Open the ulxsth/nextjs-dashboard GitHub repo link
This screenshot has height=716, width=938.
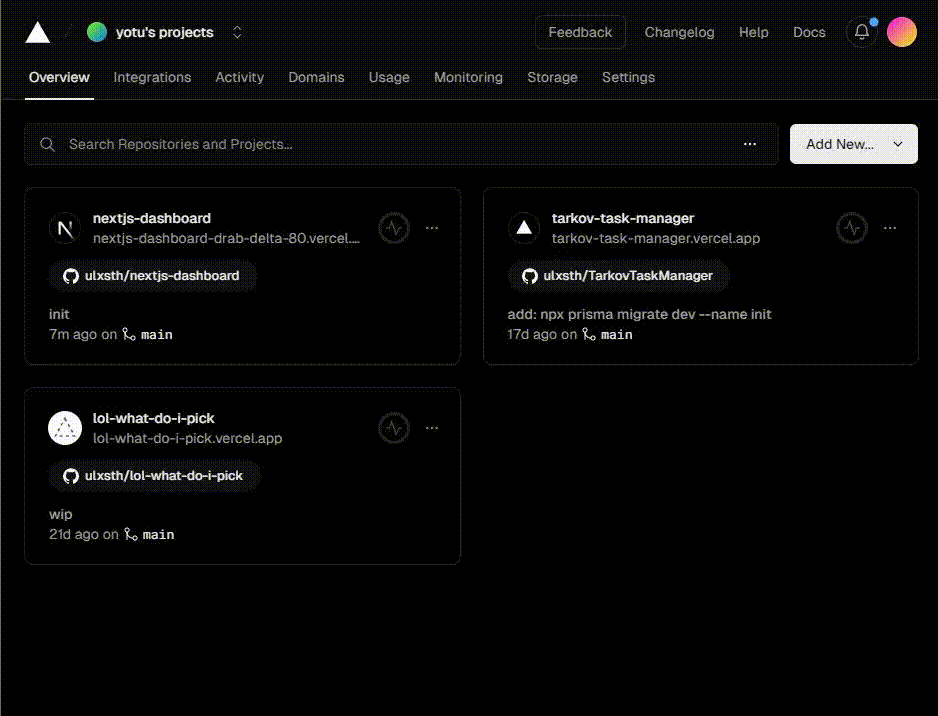point(153,276)
